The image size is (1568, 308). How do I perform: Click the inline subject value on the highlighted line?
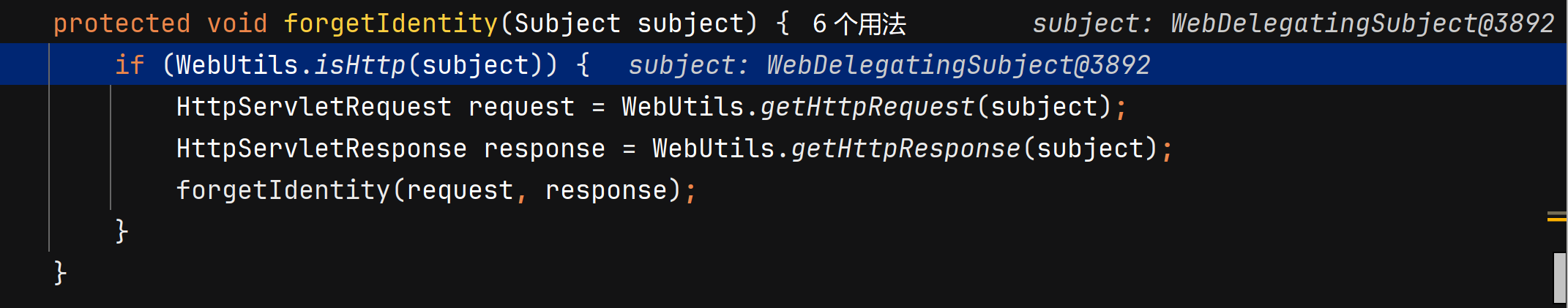[x=889, y=66]
